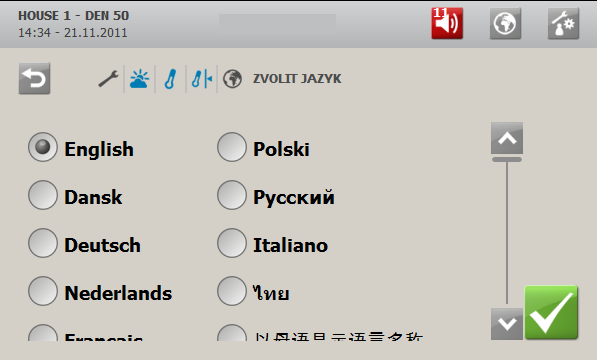Click the scroll up chevron button
Viewport: 597px width, 360px height.
pyautogui.click(x=507, y=138)
